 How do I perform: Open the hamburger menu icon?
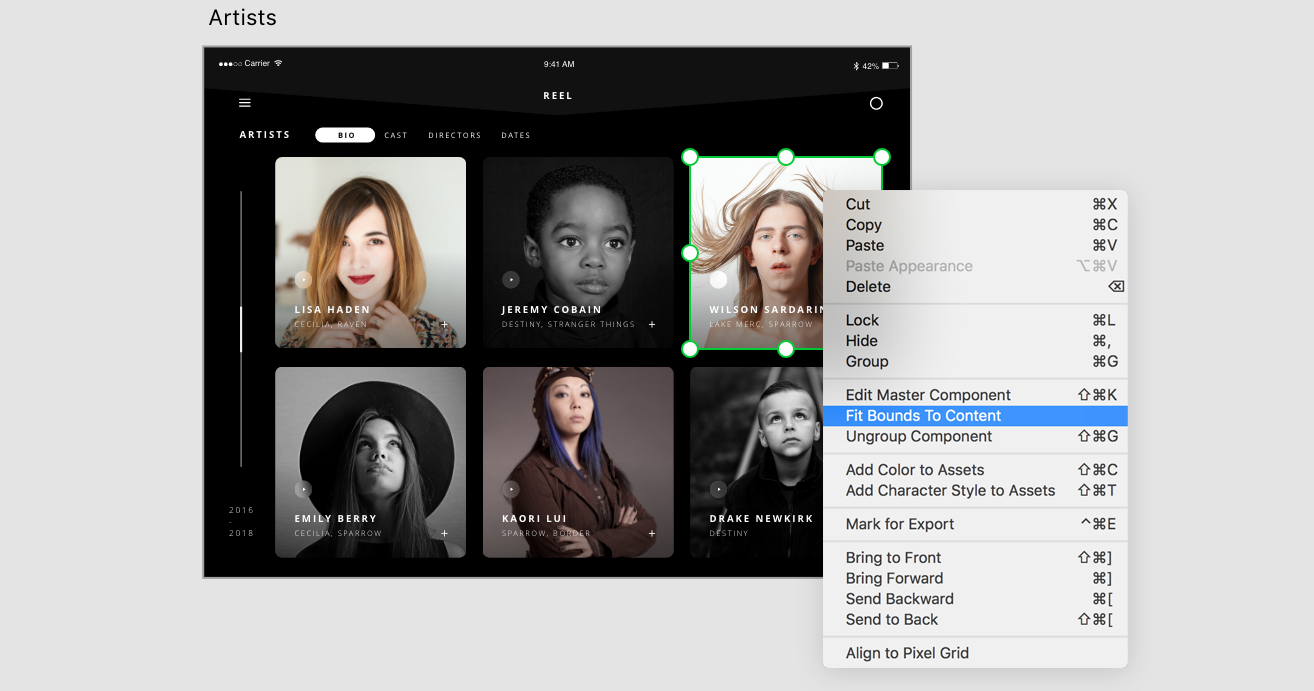(244, 103)
